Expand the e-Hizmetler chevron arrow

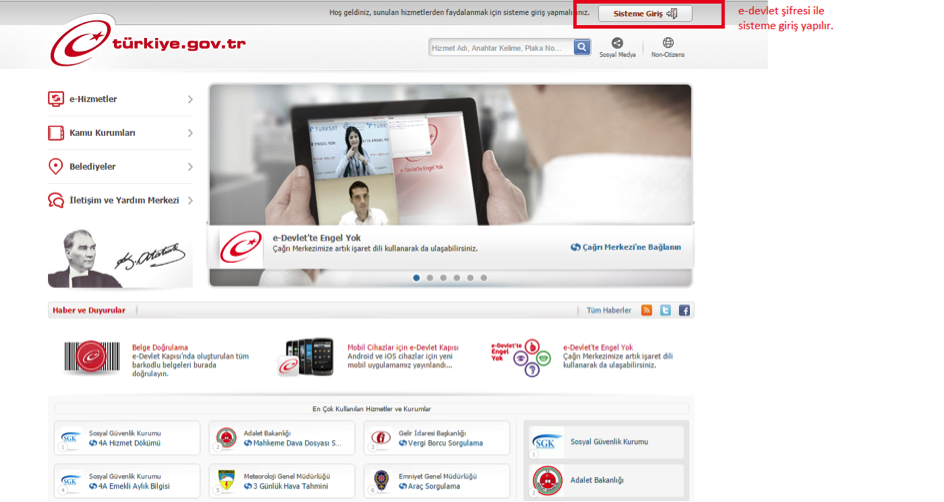tap(190, 99)
